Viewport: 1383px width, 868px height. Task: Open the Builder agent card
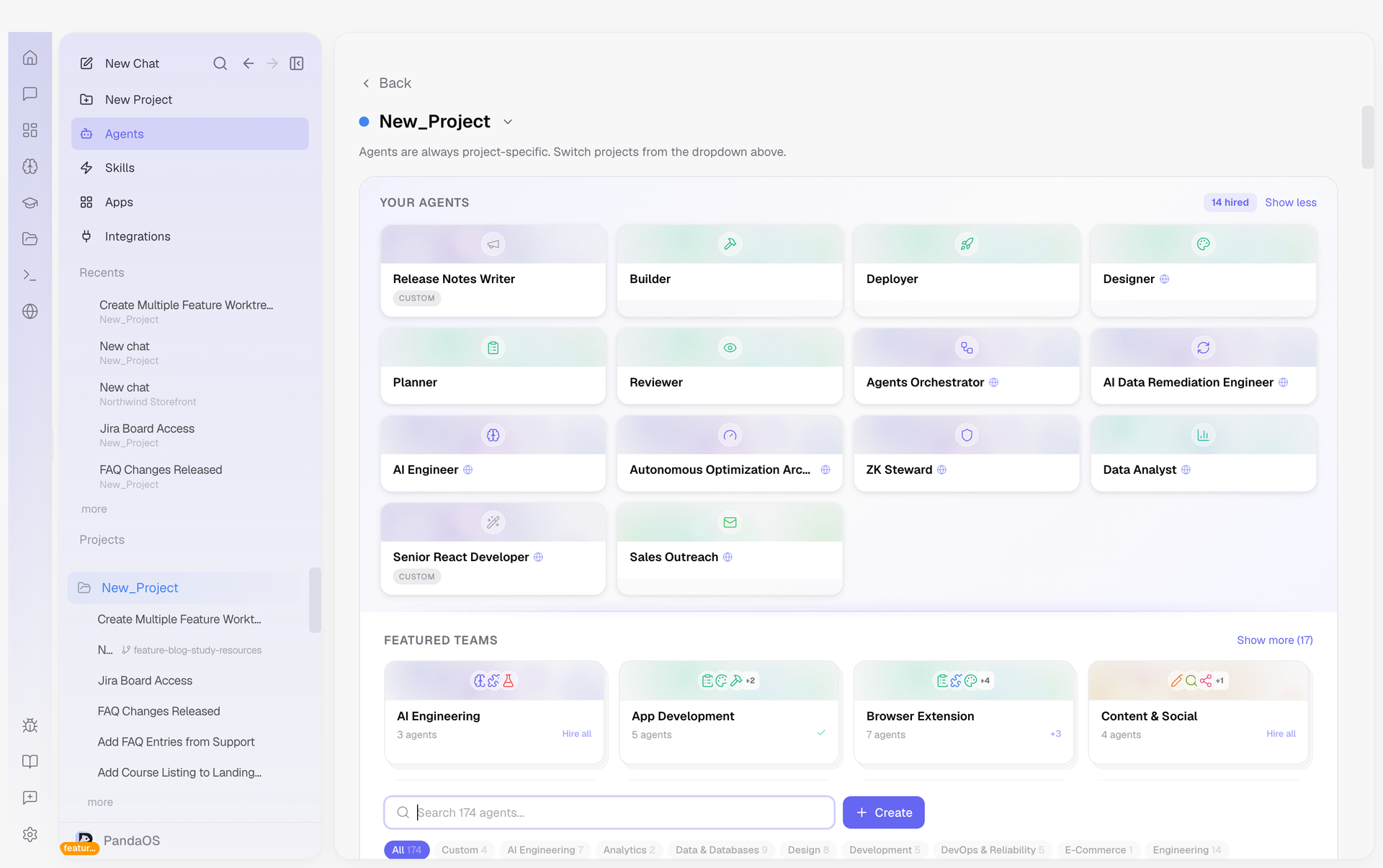tap(730, 271)
